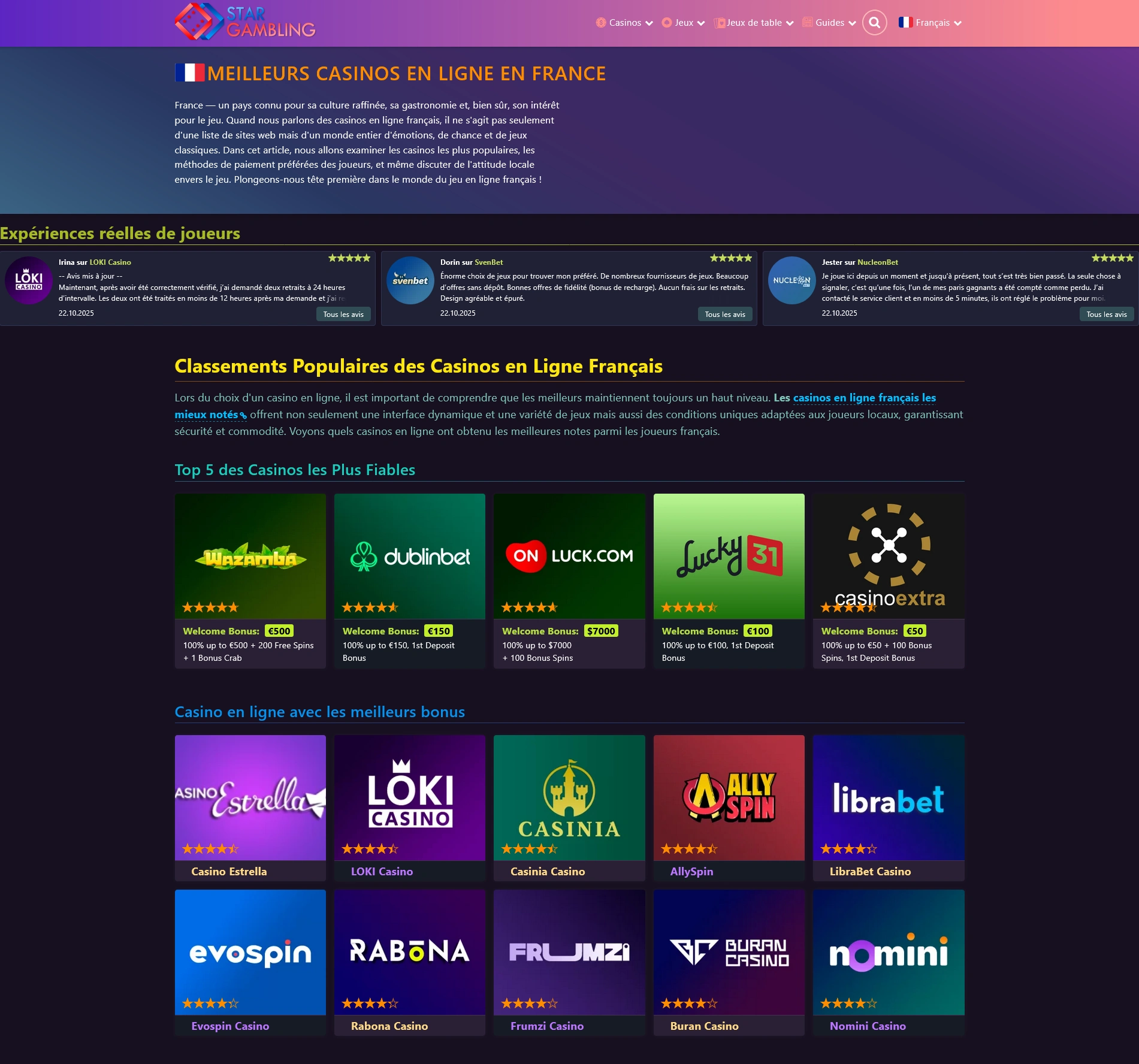Screen dimensions: 1139x1064
Task: Click the €500 welcome bonus badge
Action: tap(279, 631)
